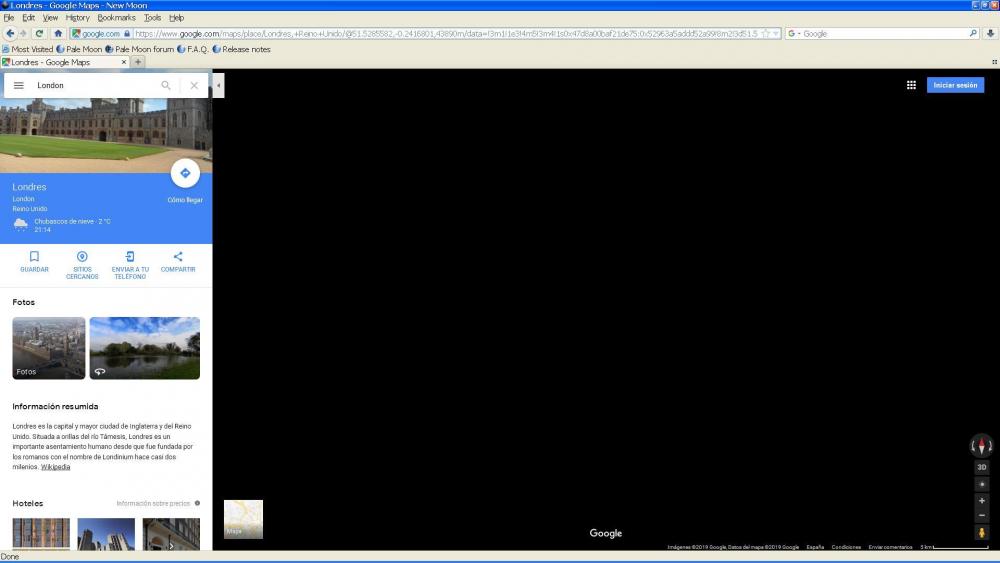This screenshot has height=563, width=1000.
Task: Click the browser Back arrow
Action: click(x=10, y=33)
